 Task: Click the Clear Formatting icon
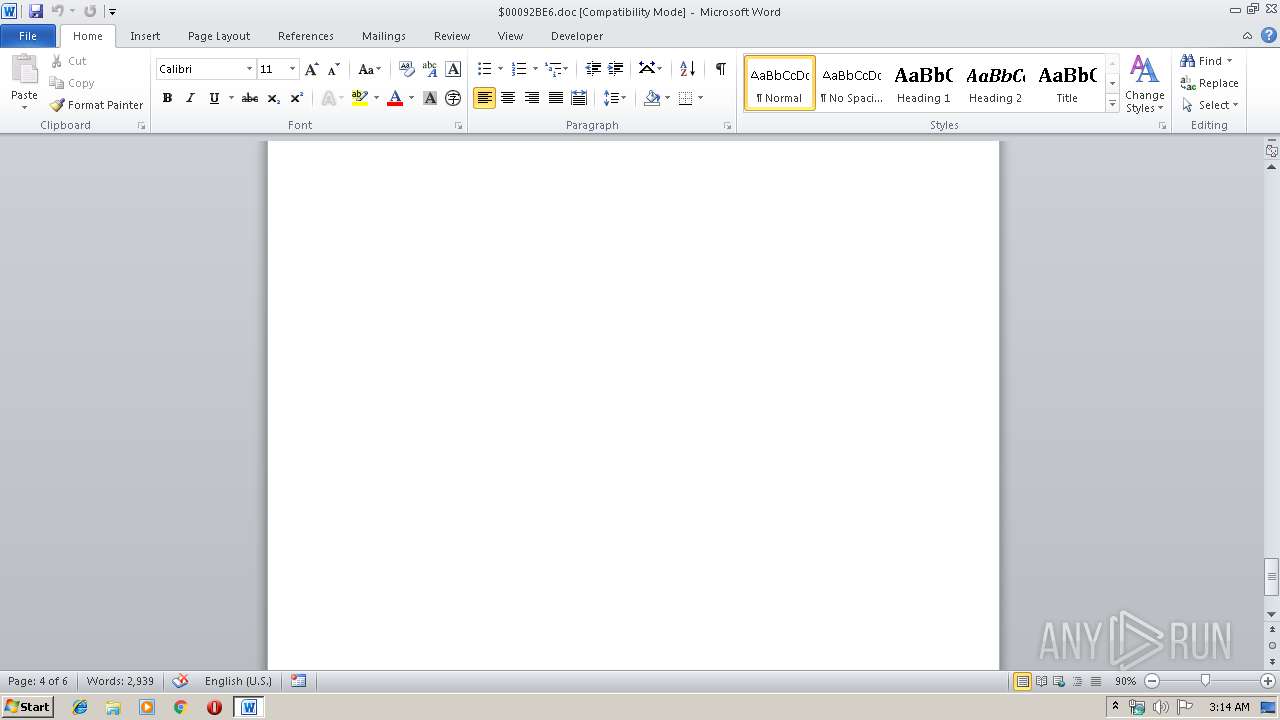coord(406,69)
